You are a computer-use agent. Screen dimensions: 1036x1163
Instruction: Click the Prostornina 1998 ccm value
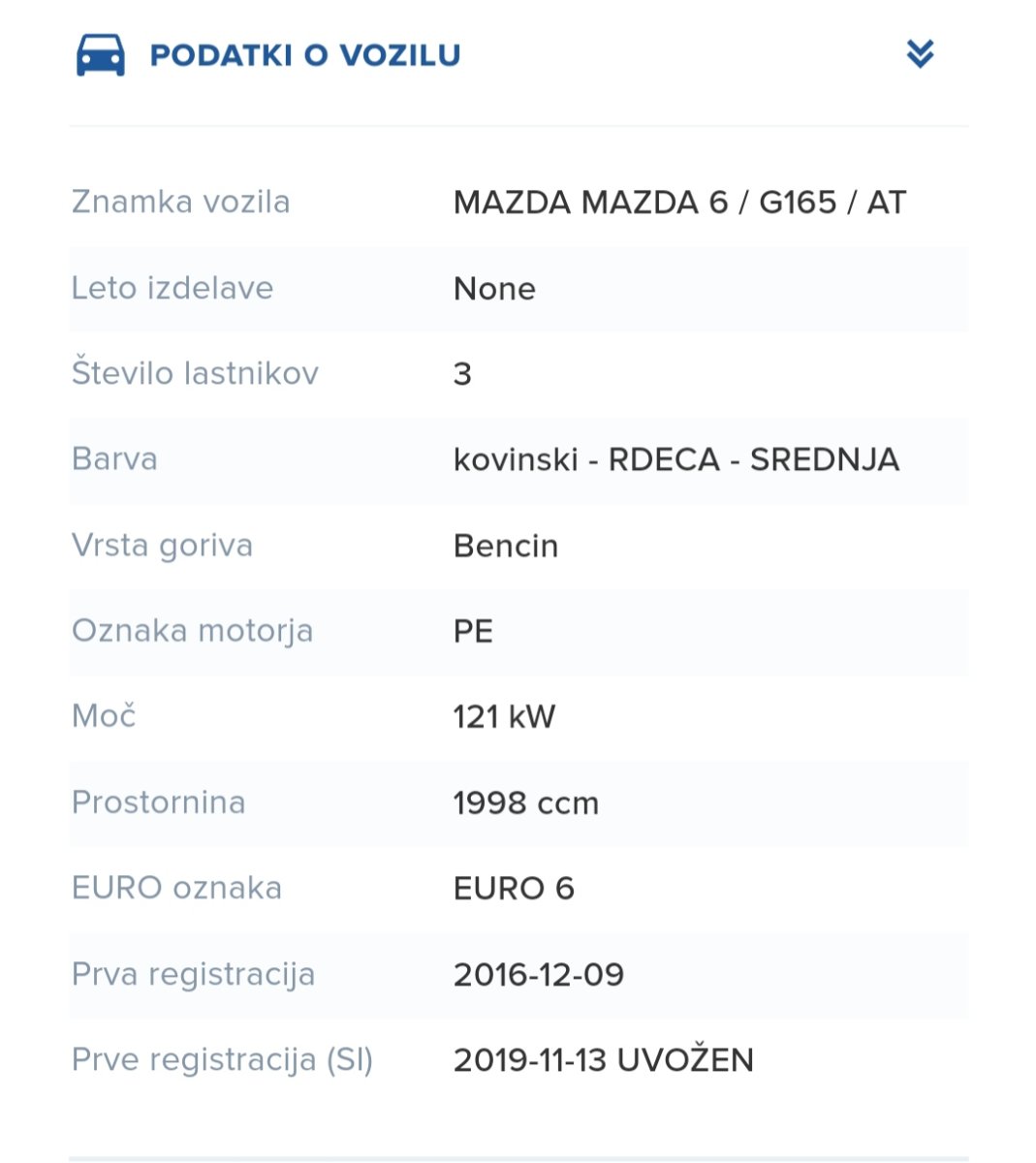tap(526, 802)
